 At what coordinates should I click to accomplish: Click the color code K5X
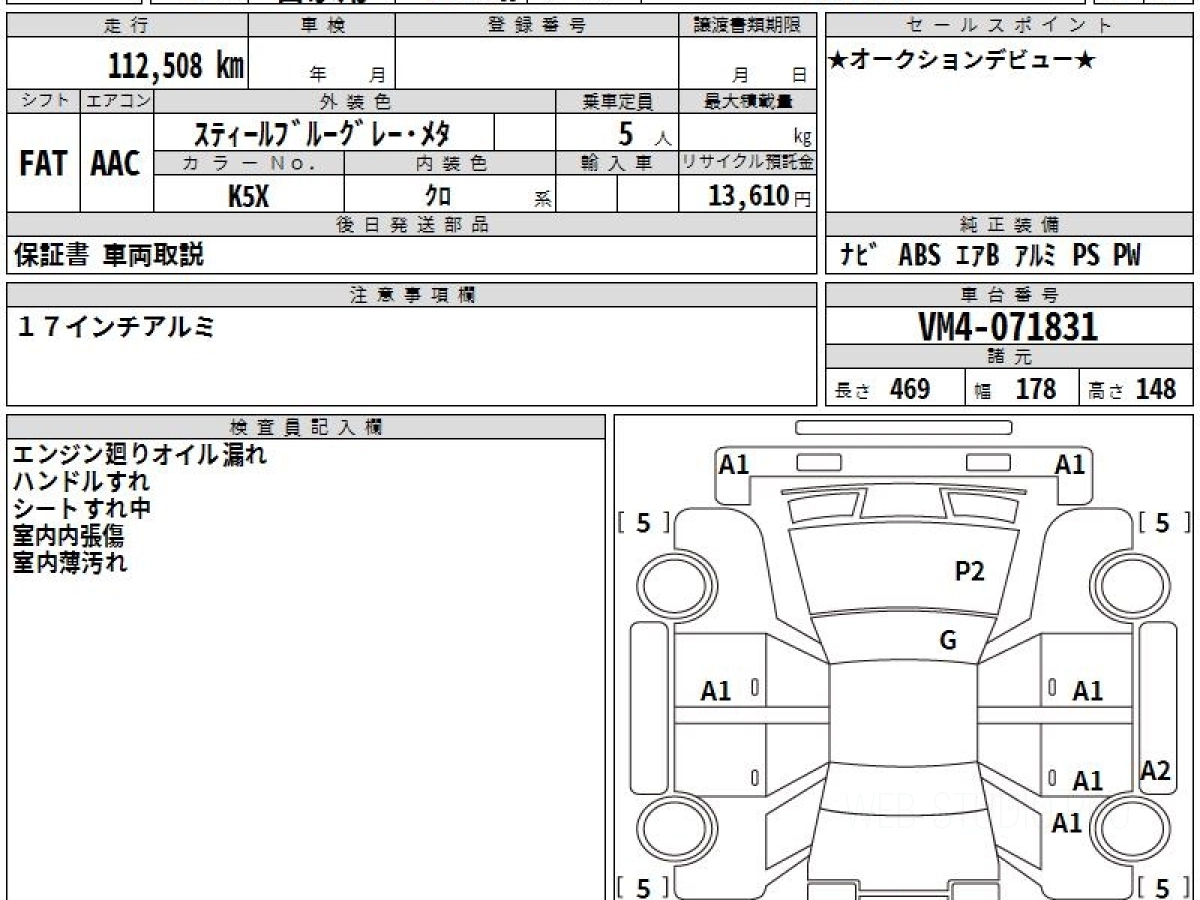coord(248,194)
